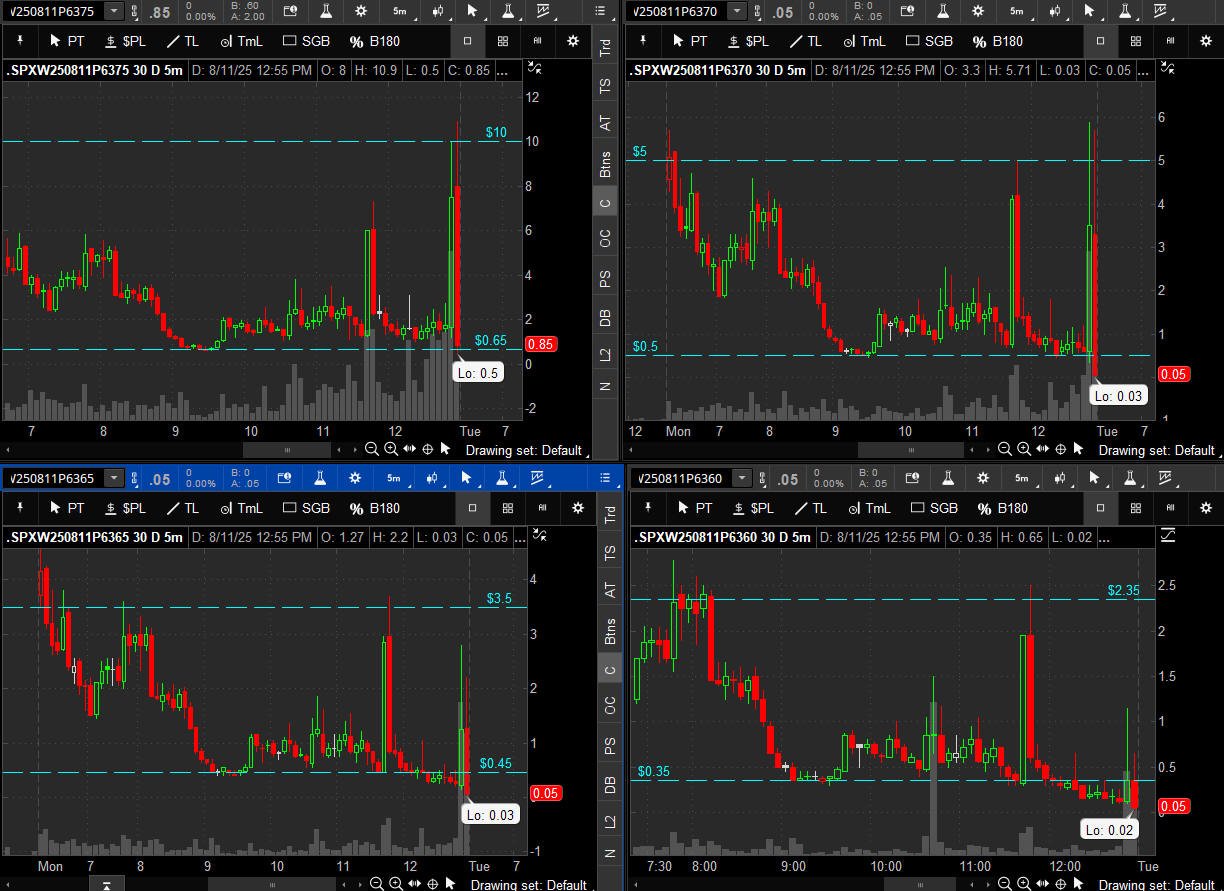Click the PT pointer button in P6370 panel
1224x891 pixels.
coord(688,41)
